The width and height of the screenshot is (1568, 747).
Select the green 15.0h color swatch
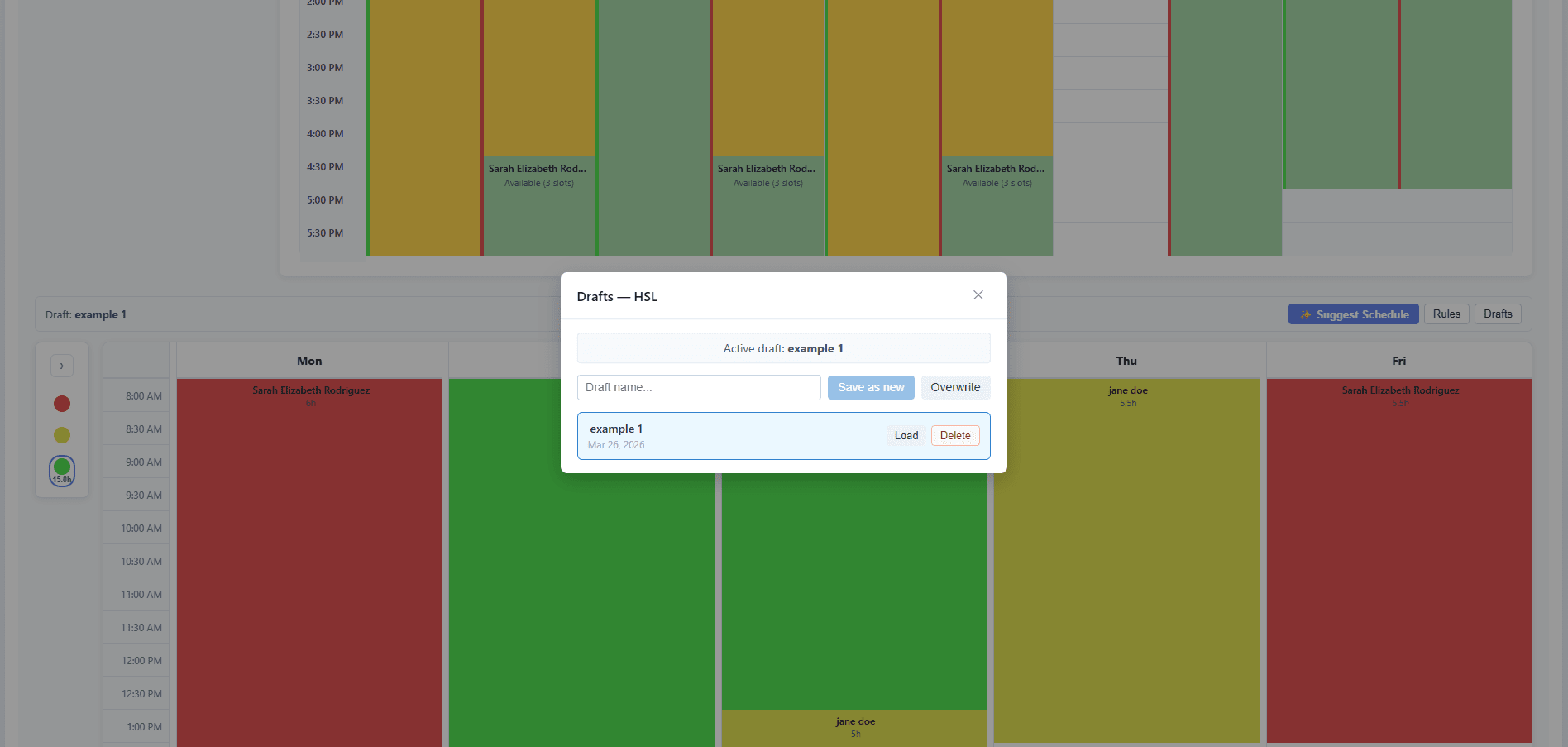pyautogui.click(x=62, y=471)
